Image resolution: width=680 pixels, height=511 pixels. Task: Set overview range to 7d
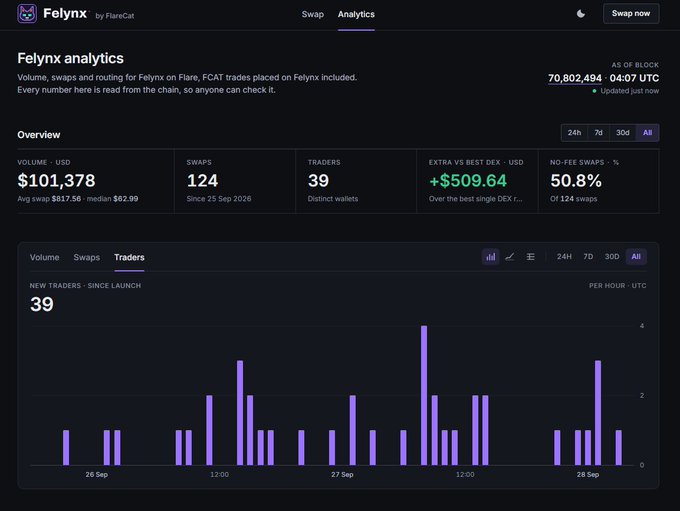point(598,133)
